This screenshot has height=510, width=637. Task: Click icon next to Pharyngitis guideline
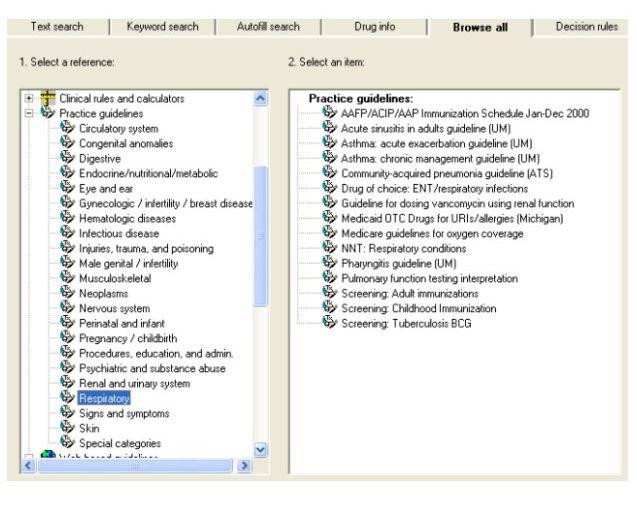click(x=329, y=263)
